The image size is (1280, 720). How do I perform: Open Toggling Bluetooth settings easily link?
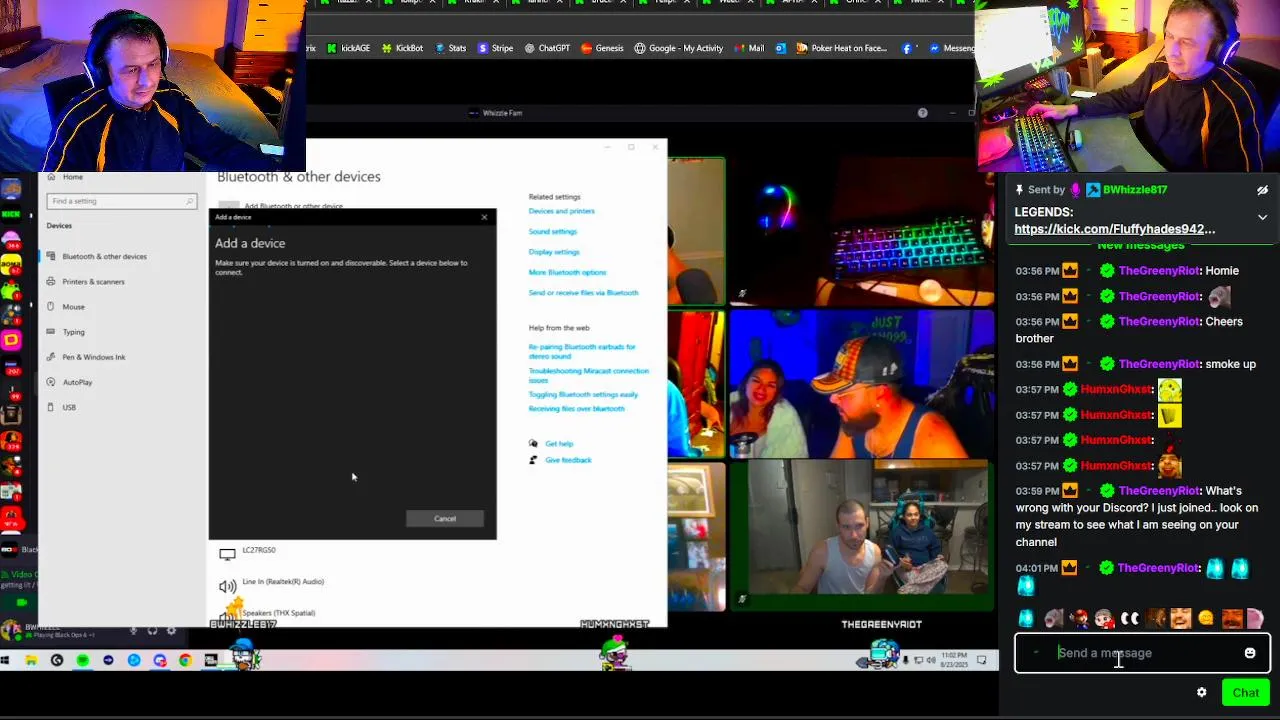(583, 394)
